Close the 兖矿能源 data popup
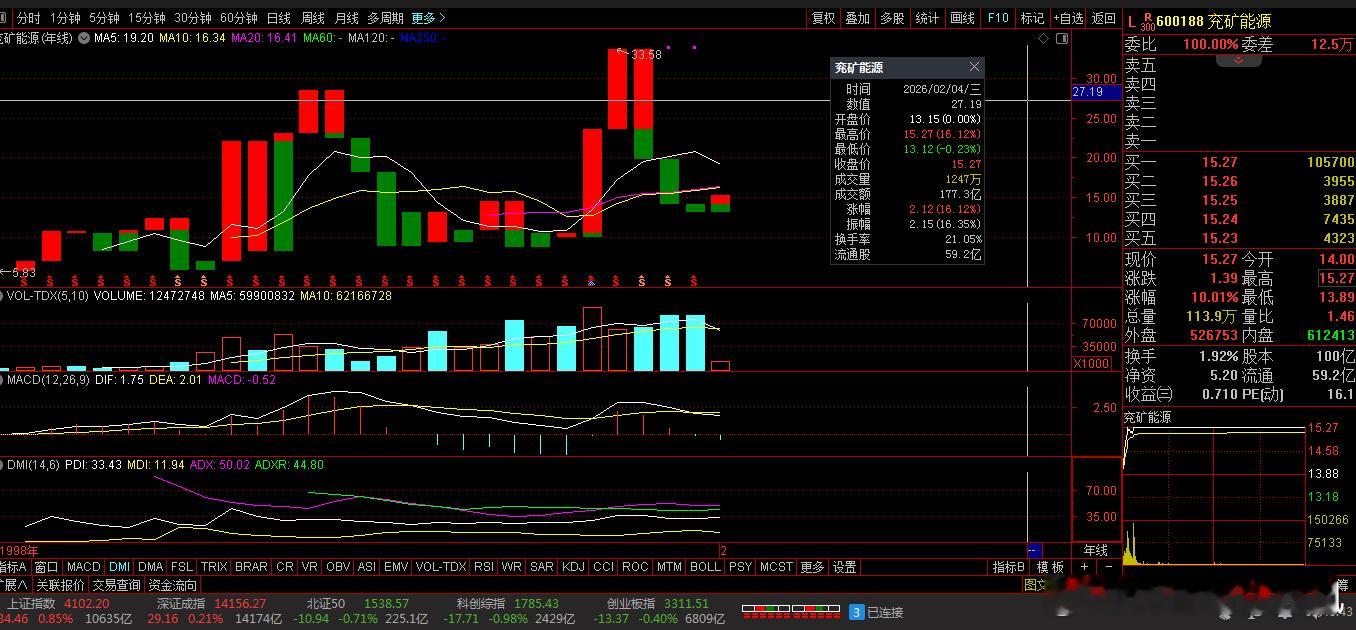Screen dimensions: 1356x630 point(974,66)
